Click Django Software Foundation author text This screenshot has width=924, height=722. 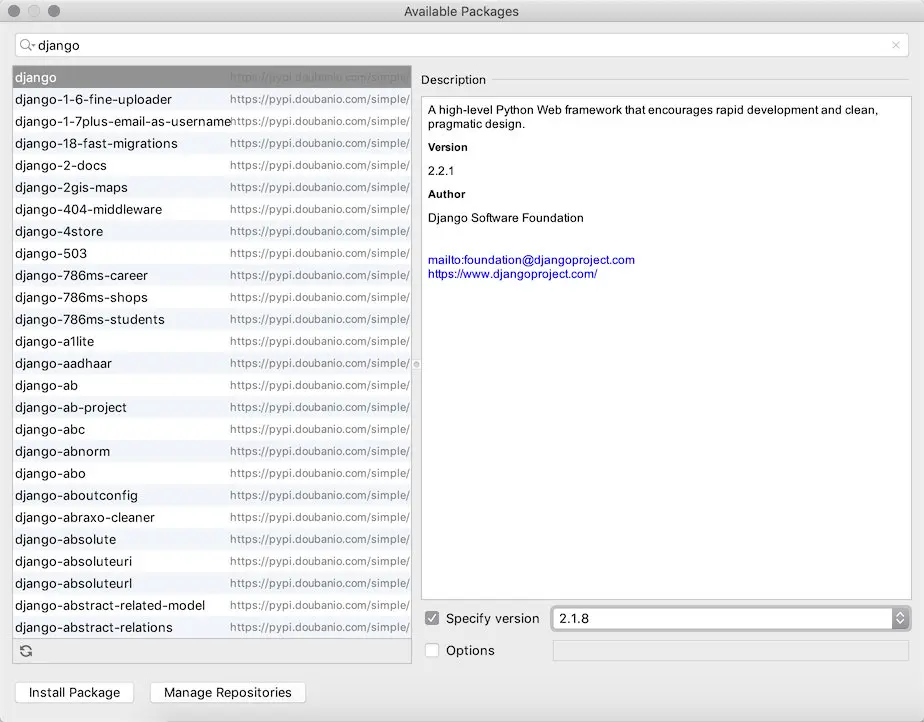(x=506, y=218)
